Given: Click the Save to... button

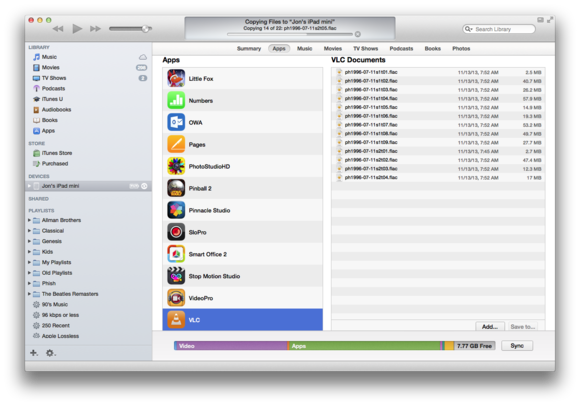Looking at the screenshot, I should [523, 327].
